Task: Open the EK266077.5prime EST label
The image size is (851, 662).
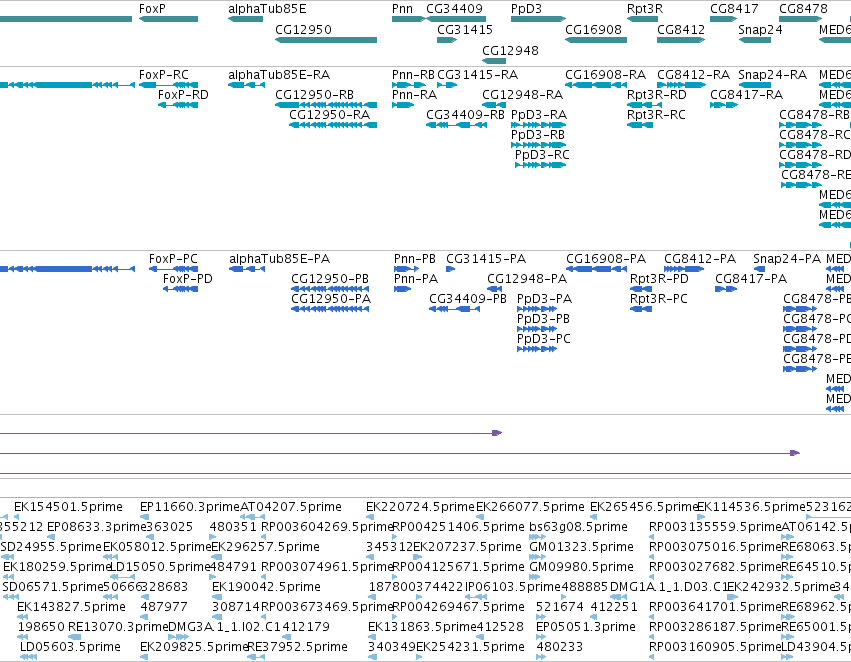Action: pyautogui.click(x=530, y=507)
